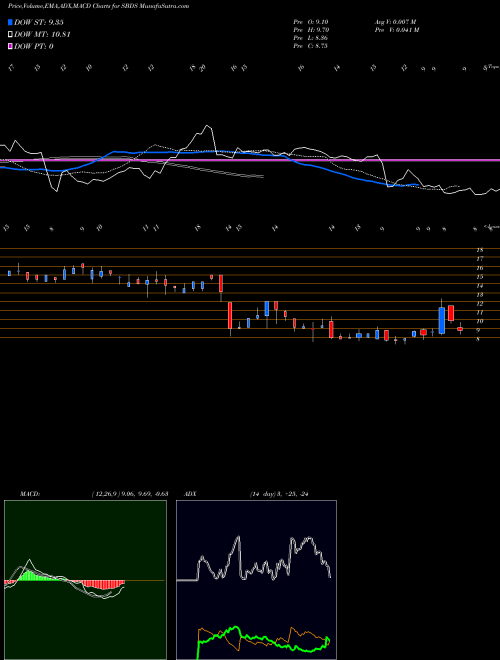Click the 'Pre O: 9.10' value
This screenshot has height=660, width=500.
click(x=311, y=22)
